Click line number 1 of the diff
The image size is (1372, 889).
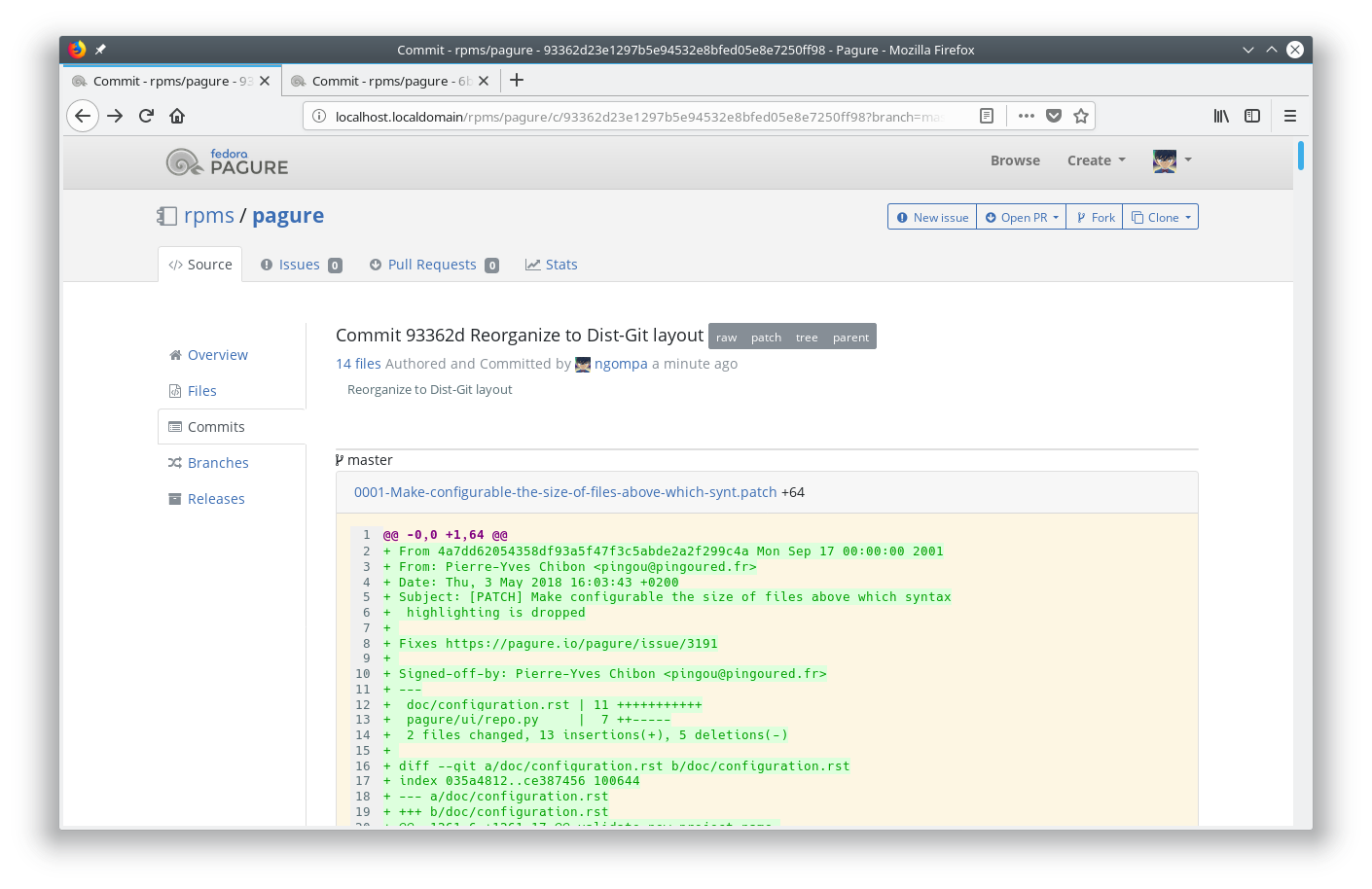(x=367, y=535)
